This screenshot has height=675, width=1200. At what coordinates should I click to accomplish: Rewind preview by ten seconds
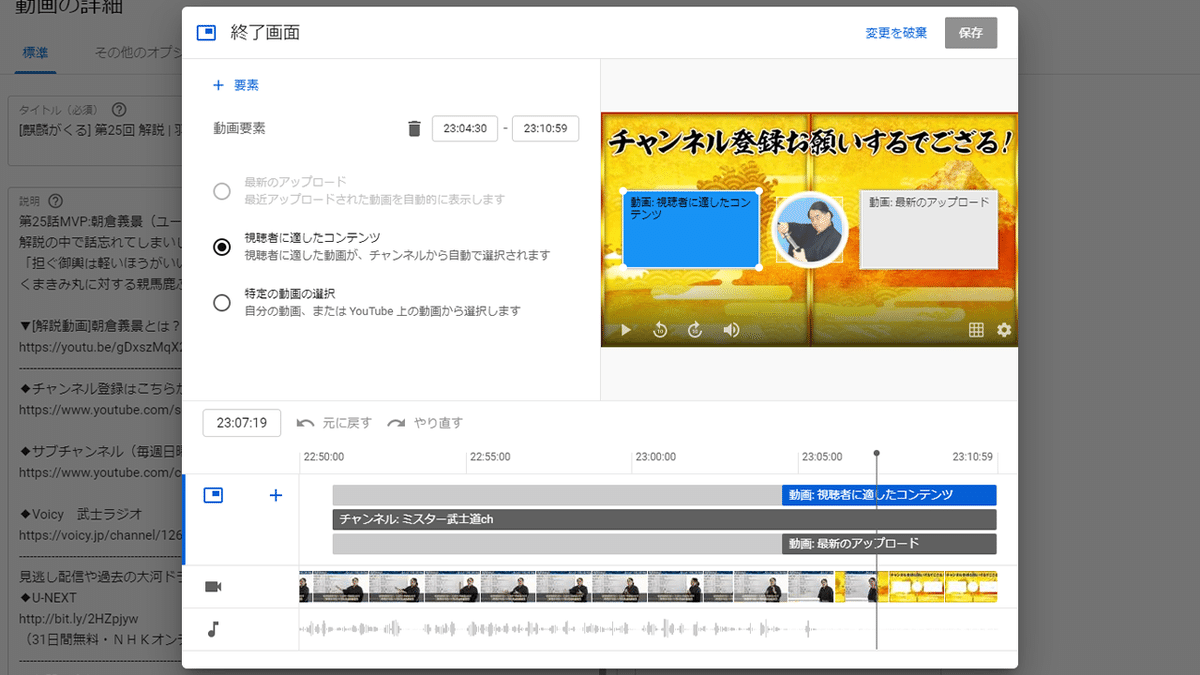tap(660, 330)
